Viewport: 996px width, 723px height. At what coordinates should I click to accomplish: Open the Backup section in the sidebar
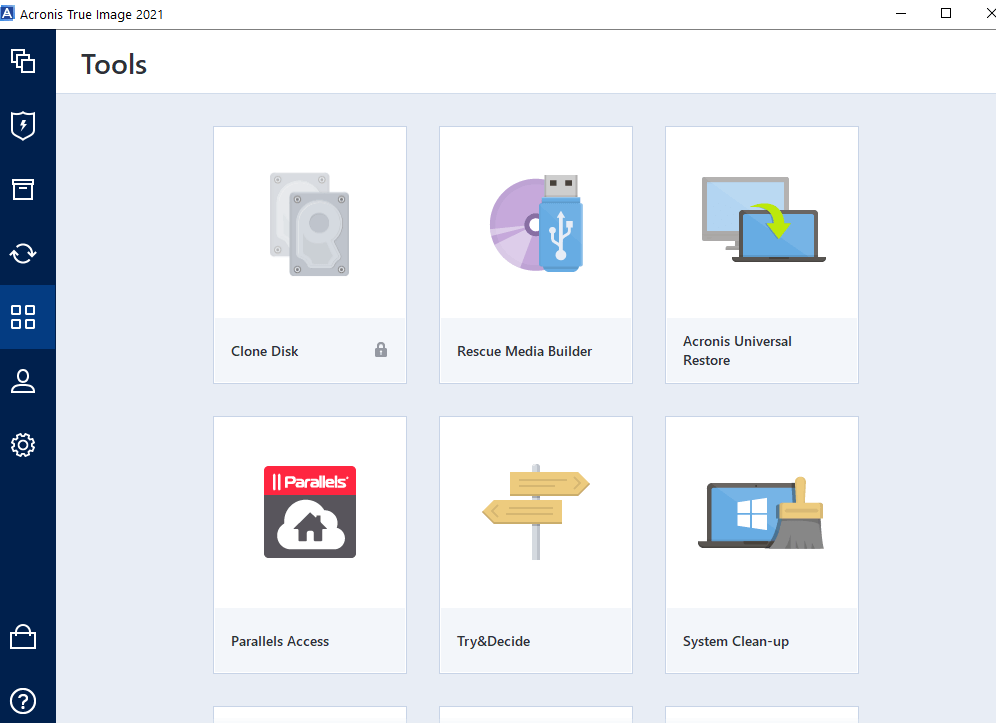coord(23,61)
